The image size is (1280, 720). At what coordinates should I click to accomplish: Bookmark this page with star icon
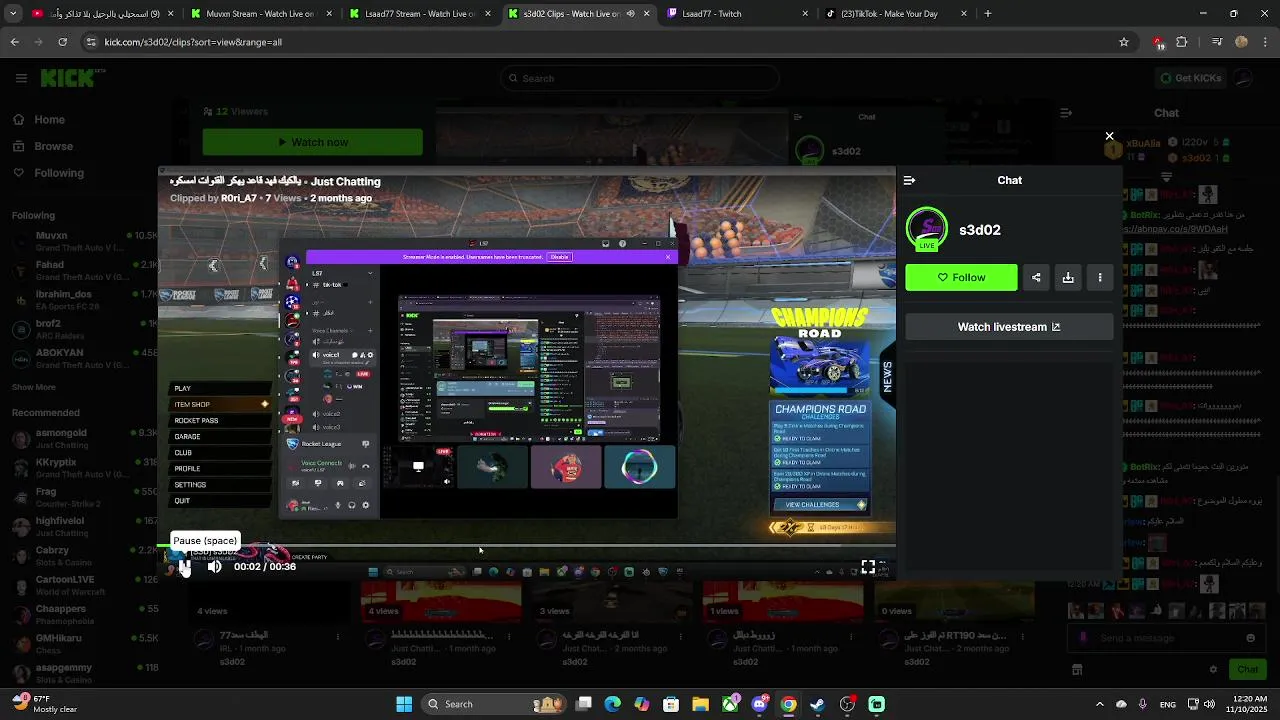(1124, 42)
